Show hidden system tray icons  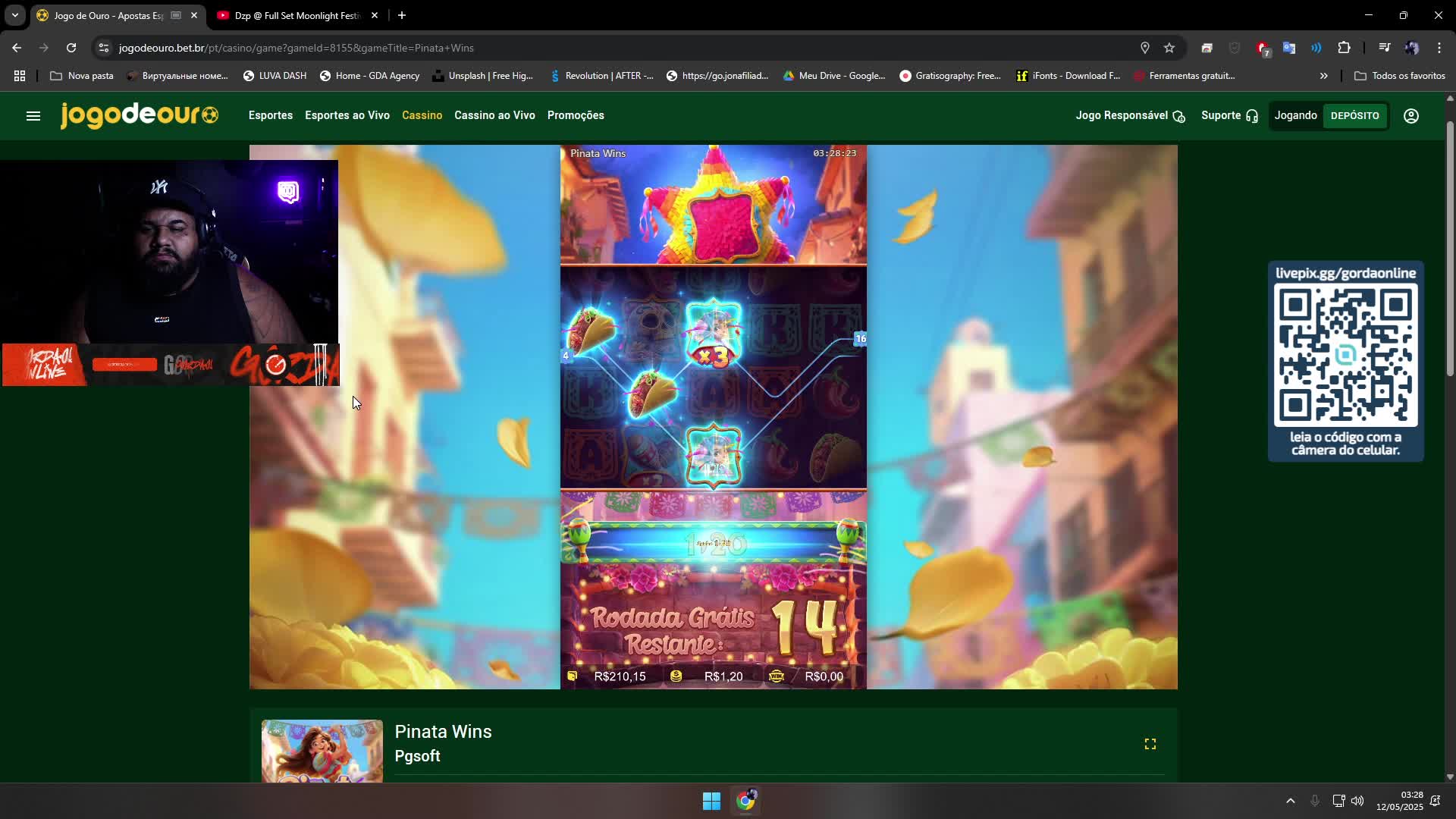click(1291, 801)
